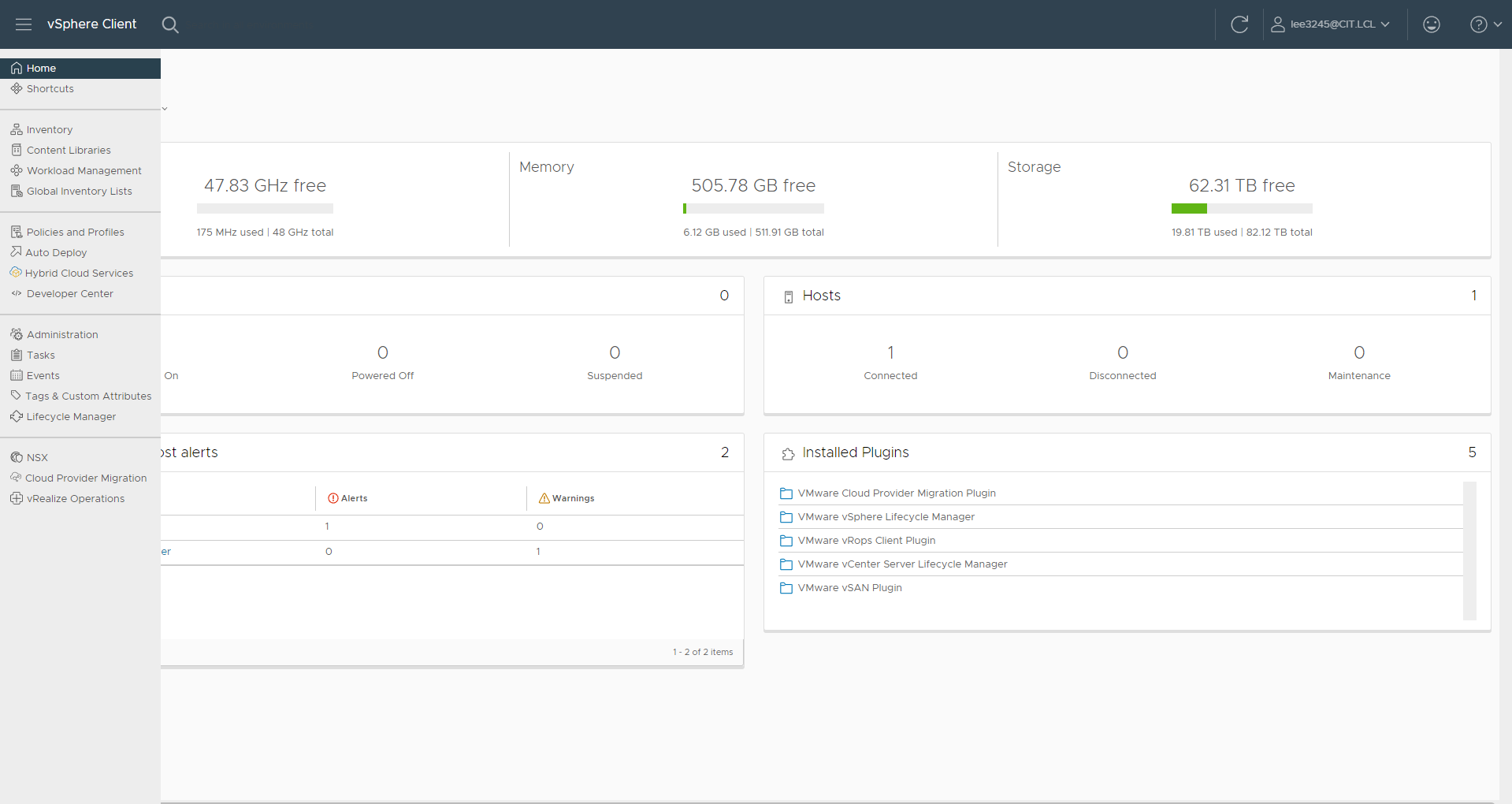The width and height of the screenshot is (1512, 804).
Task: Click the Storage usage bar
Action: coord(1242,209)
